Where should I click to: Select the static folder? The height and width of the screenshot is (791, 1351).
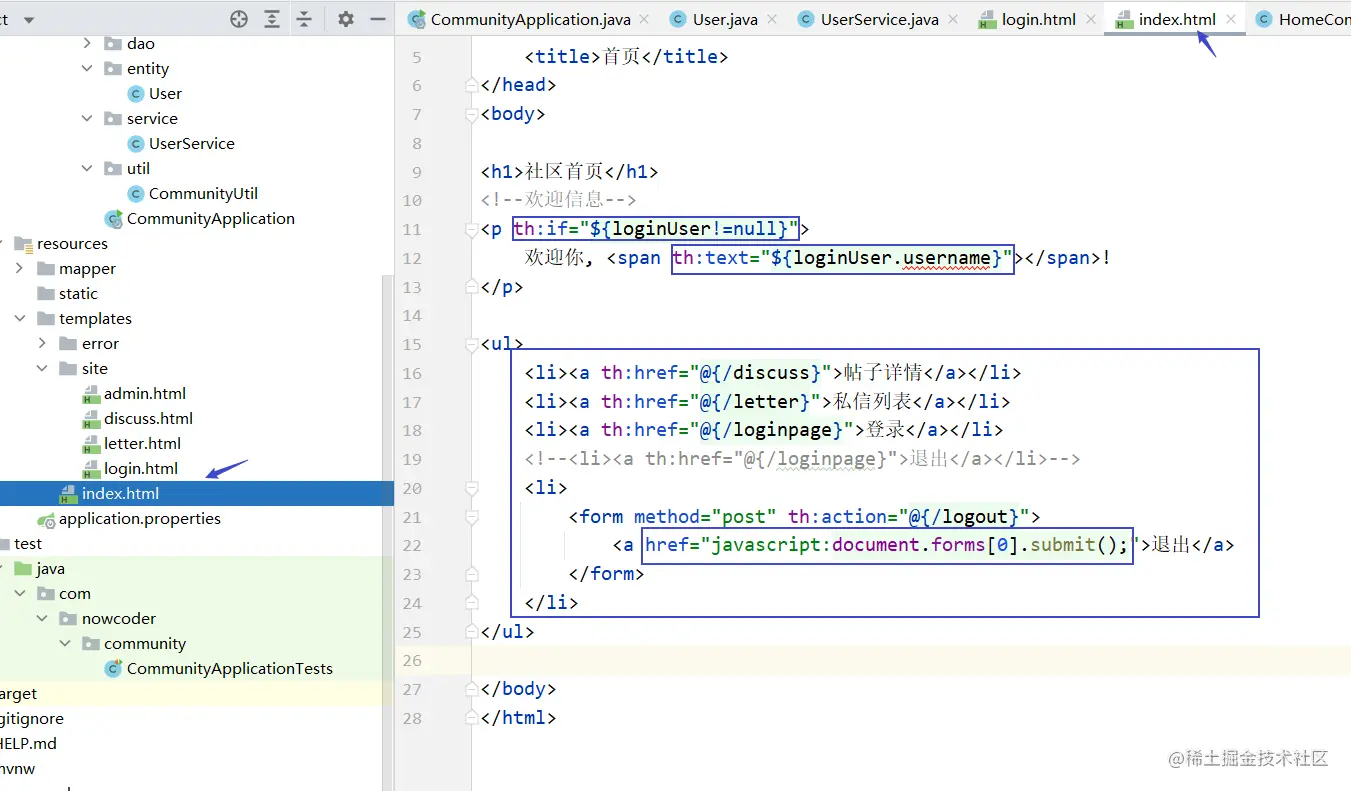[x=78, y=293]
